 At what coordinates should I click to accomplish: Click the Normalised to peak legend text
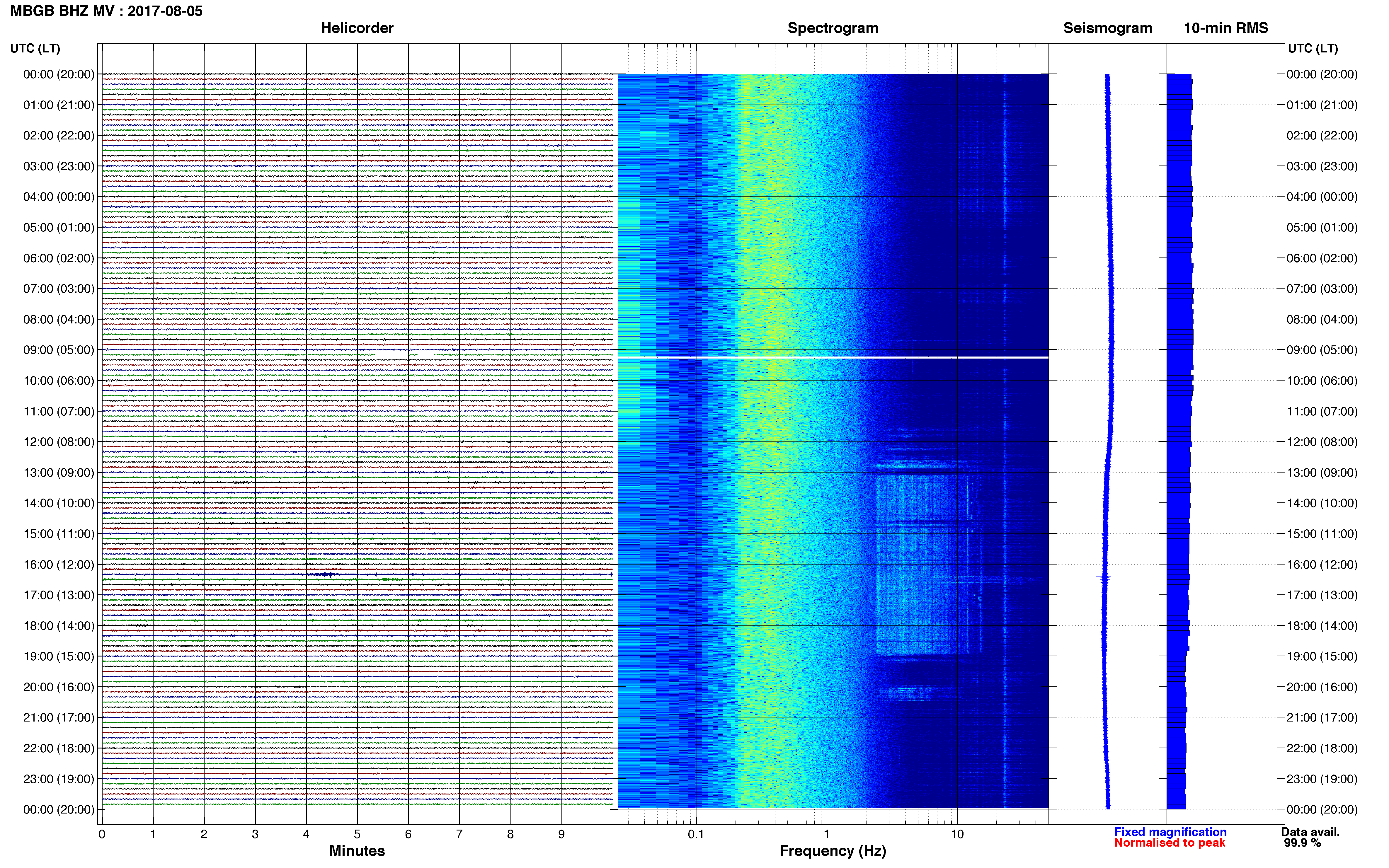pos(1170,843)
